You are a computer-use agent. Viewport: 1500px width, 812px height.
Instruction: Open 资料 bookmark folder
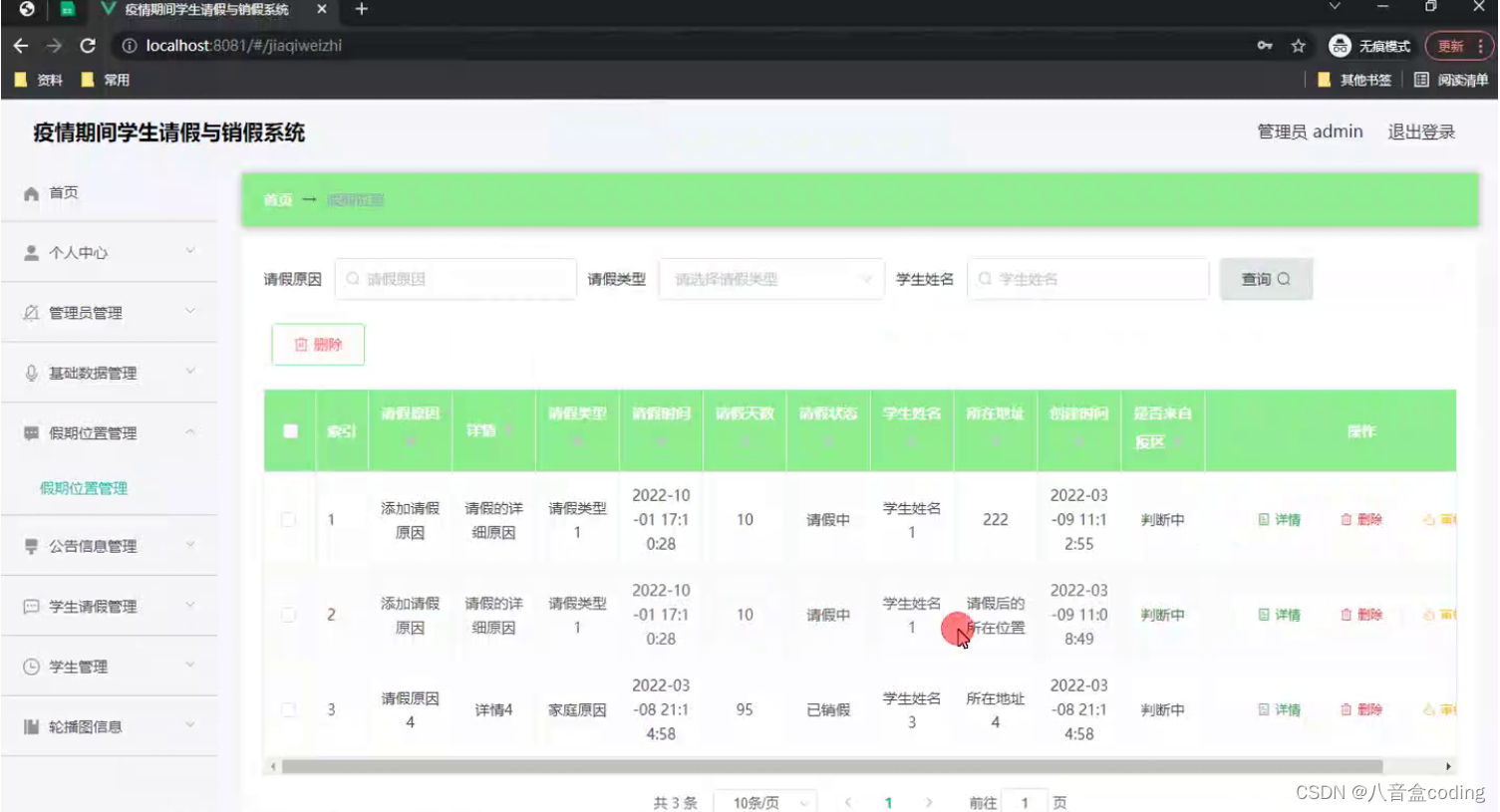[x=39, y=80]
